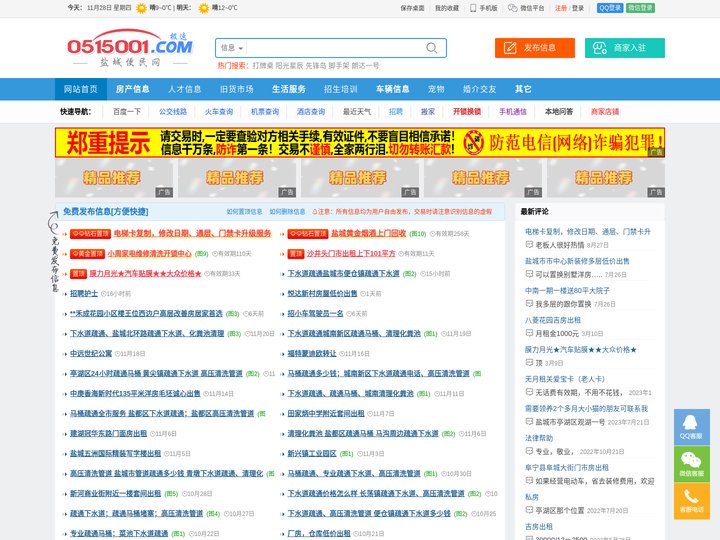
Task: Click the comment icon beside 月租金1000元
Action: 529,333
